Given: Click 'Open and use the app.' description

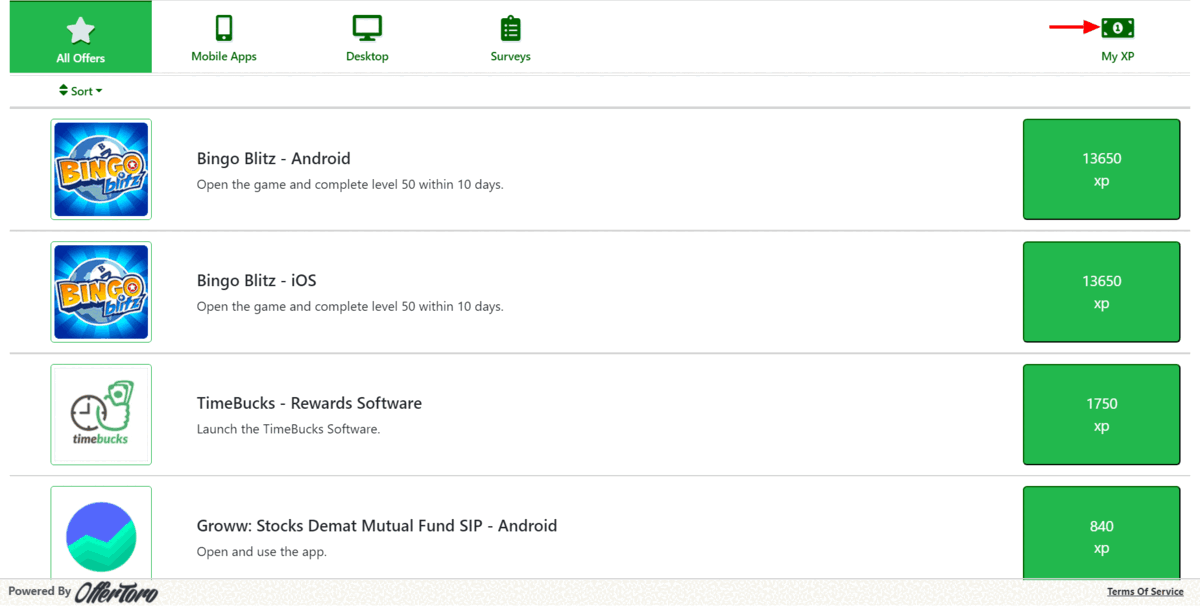Looking at the screenshot, I should pos(262,552).
